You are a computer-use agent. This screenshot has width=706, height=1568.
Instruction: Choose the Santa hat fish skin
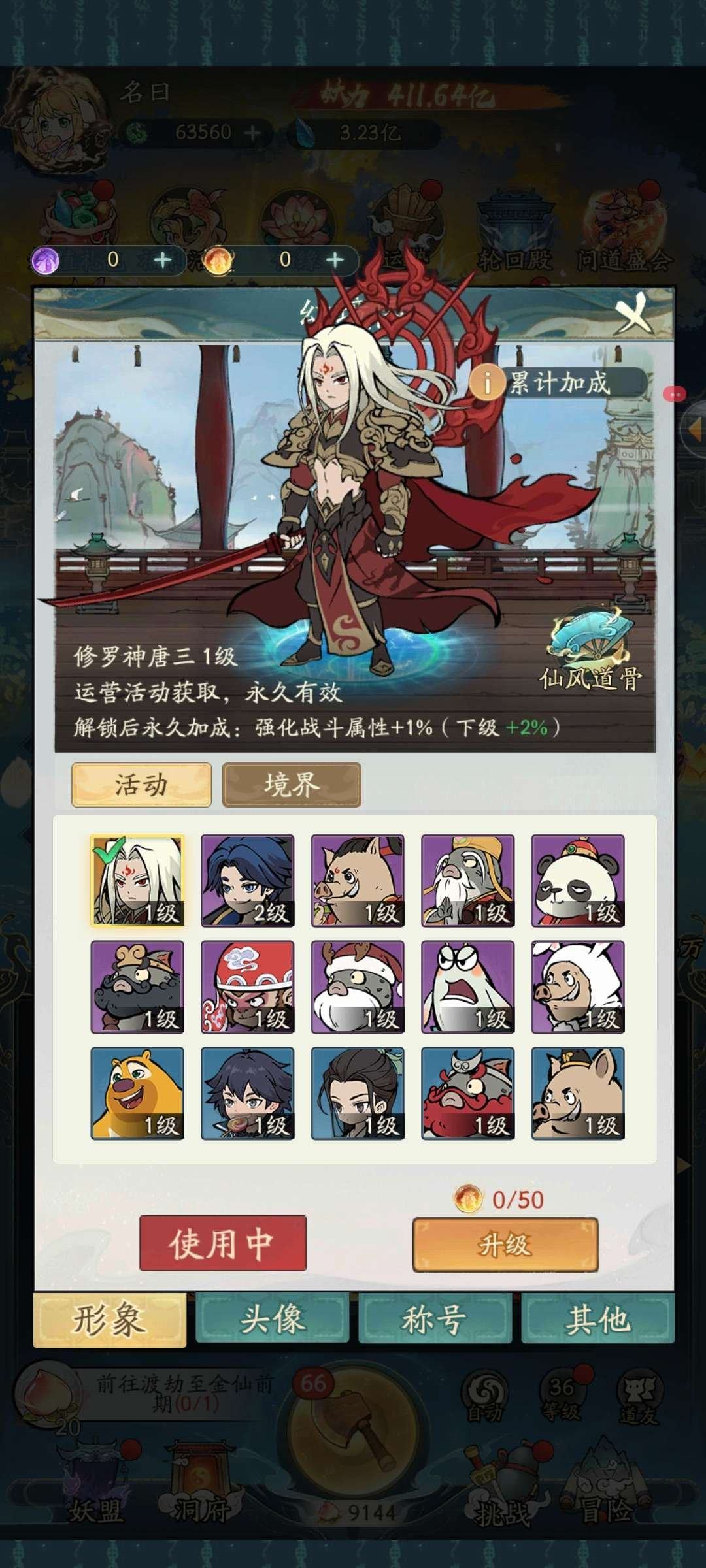pyautogui.click(x=358, y=987)
